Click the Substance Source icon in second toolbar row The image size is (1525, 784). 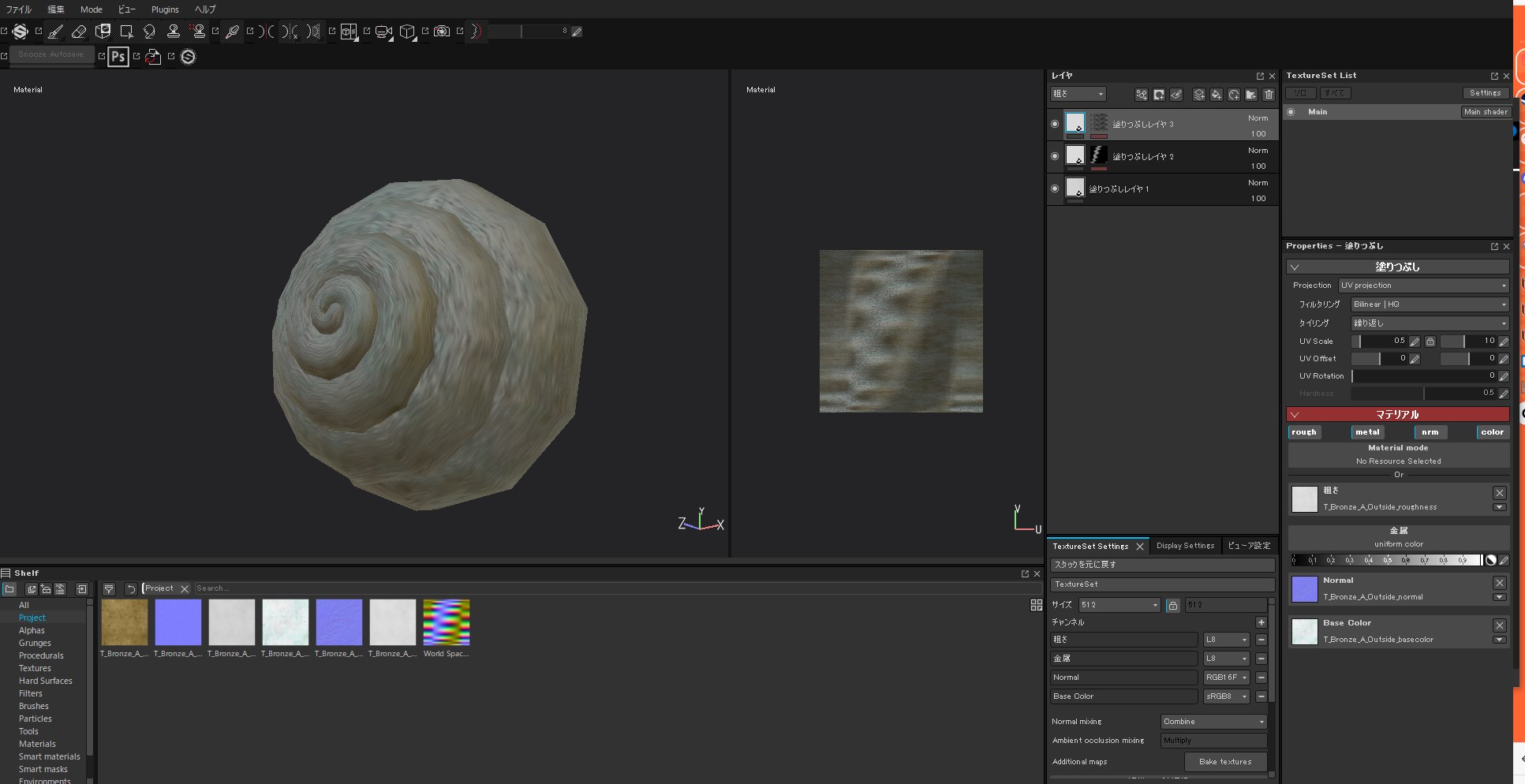tap(188, 57)
